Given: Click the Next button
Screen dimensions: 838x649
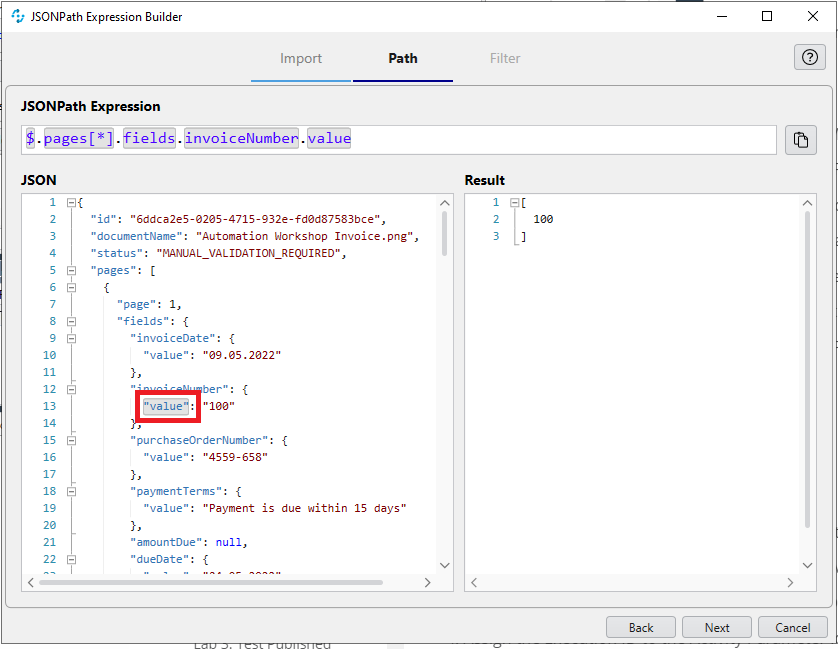Looking at the screenshot, I should pos(717,627).
